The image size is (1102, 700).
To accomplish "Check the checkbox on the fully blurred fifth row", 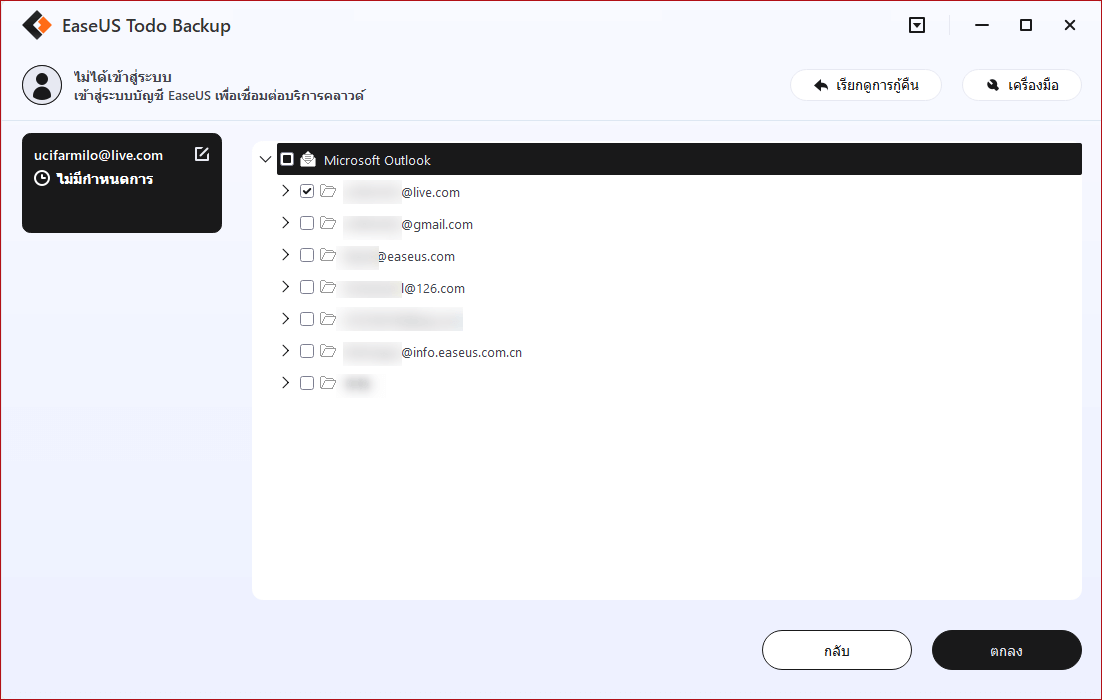I will pos(306,319).
